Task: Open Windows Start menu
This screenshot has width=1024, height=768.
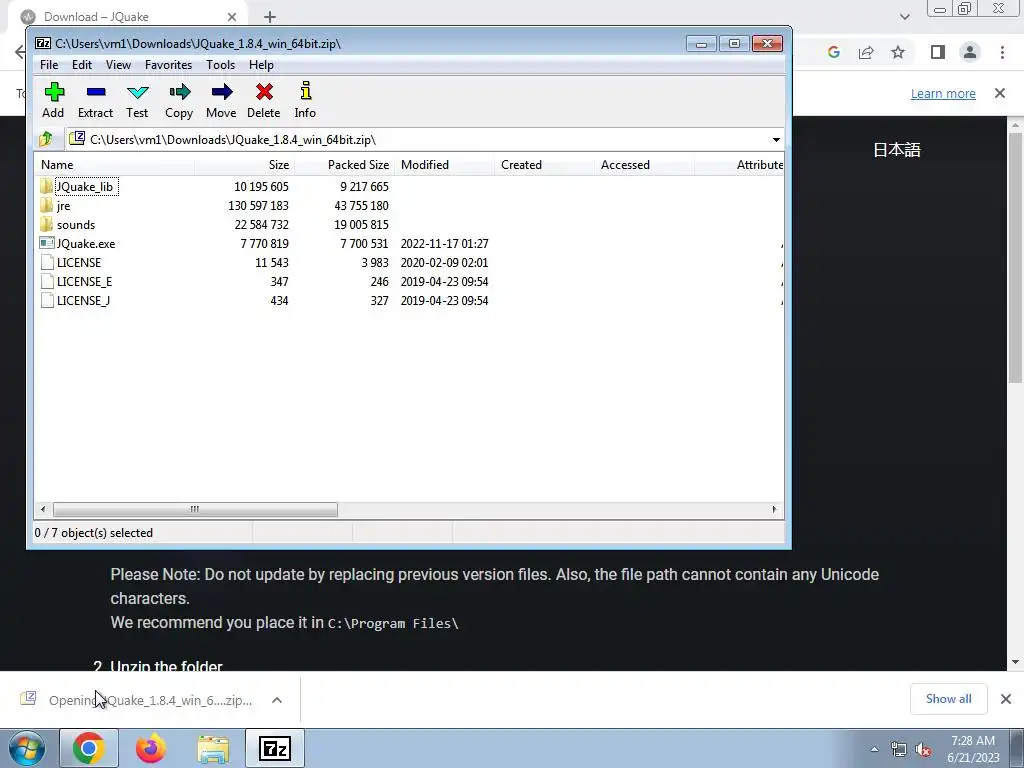Action: (26, 748)
